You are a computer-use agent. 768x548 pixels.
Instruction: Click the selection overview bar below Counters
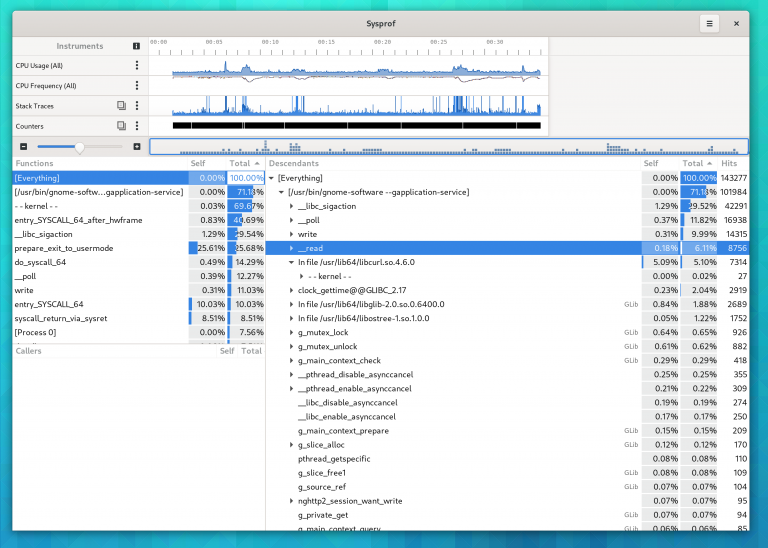[x=448, y=147]
